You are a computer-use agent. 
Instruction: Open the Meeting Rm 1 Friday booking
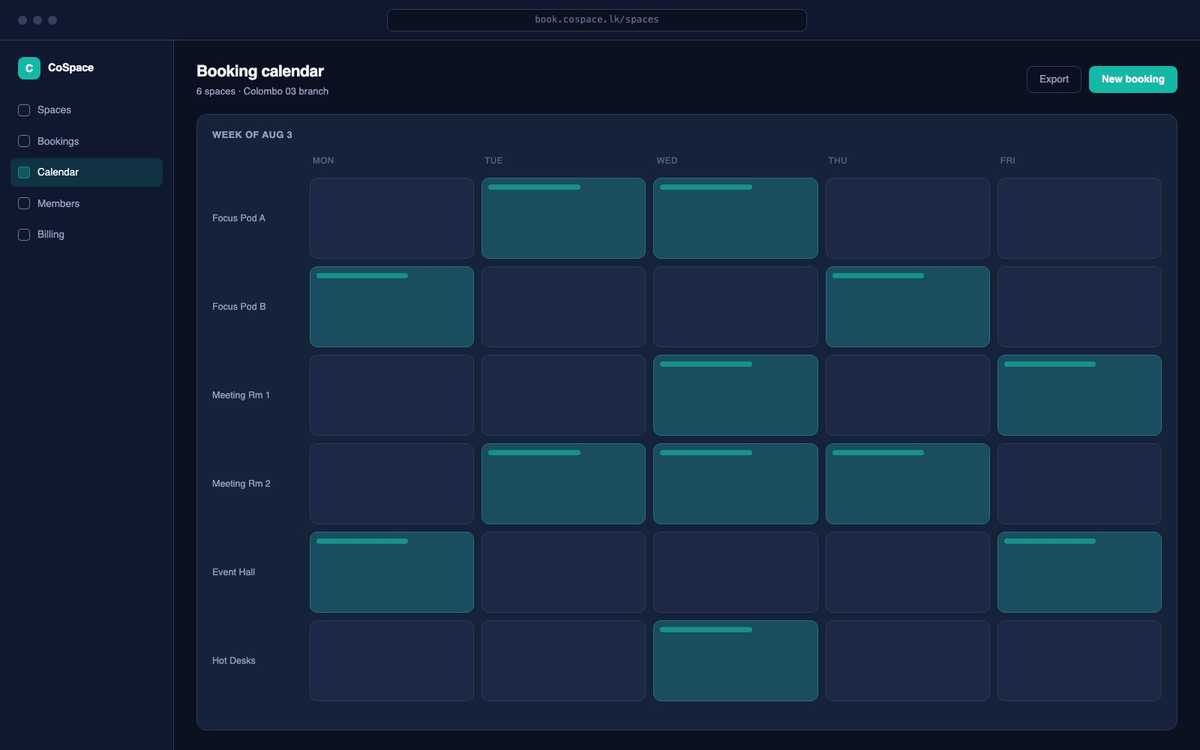[x=1080, y=395]
